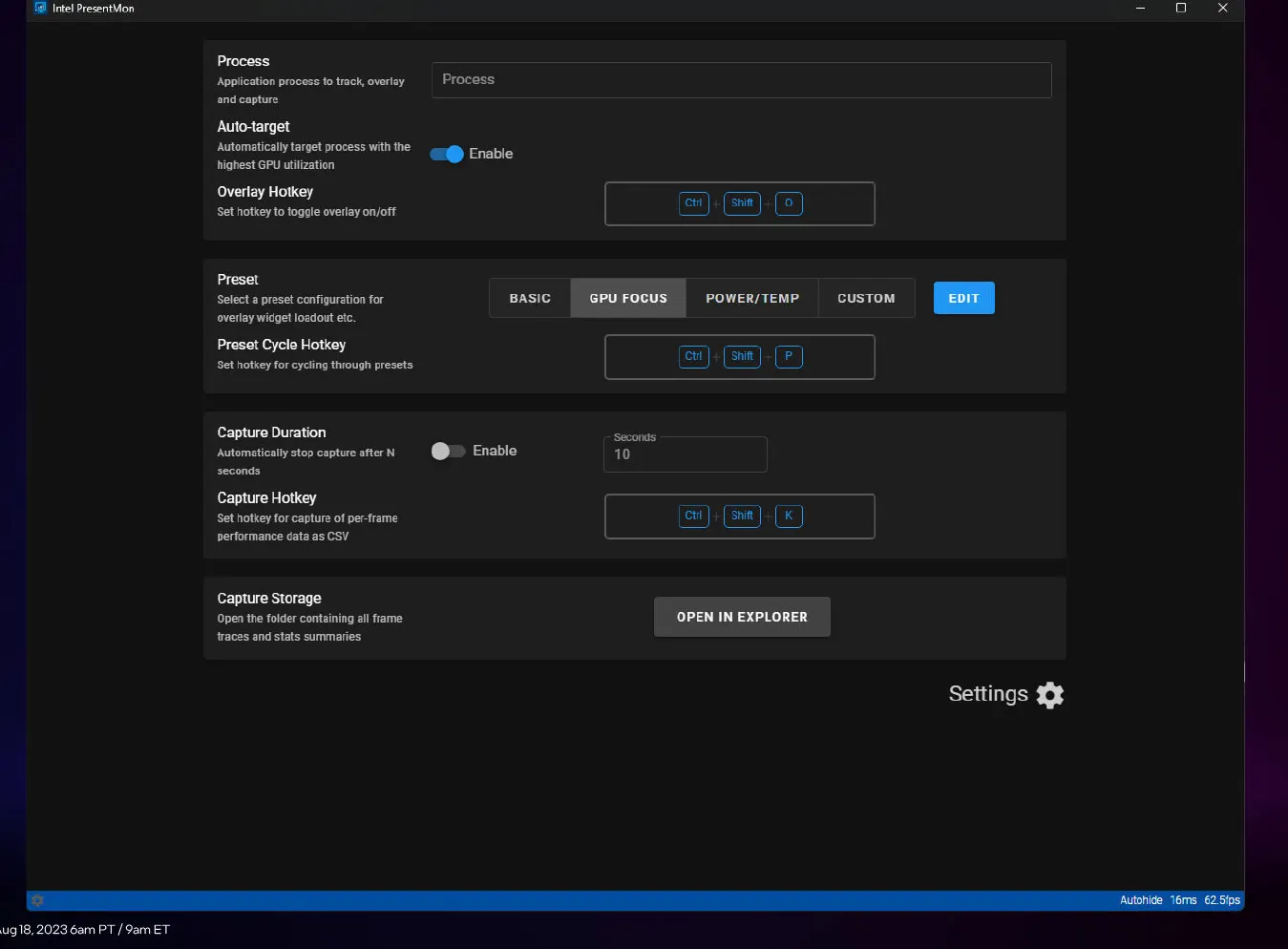This screenshot has height=949, width=1288.
Task: Minimize the PresentMon window
Action: coord(1140,8)
